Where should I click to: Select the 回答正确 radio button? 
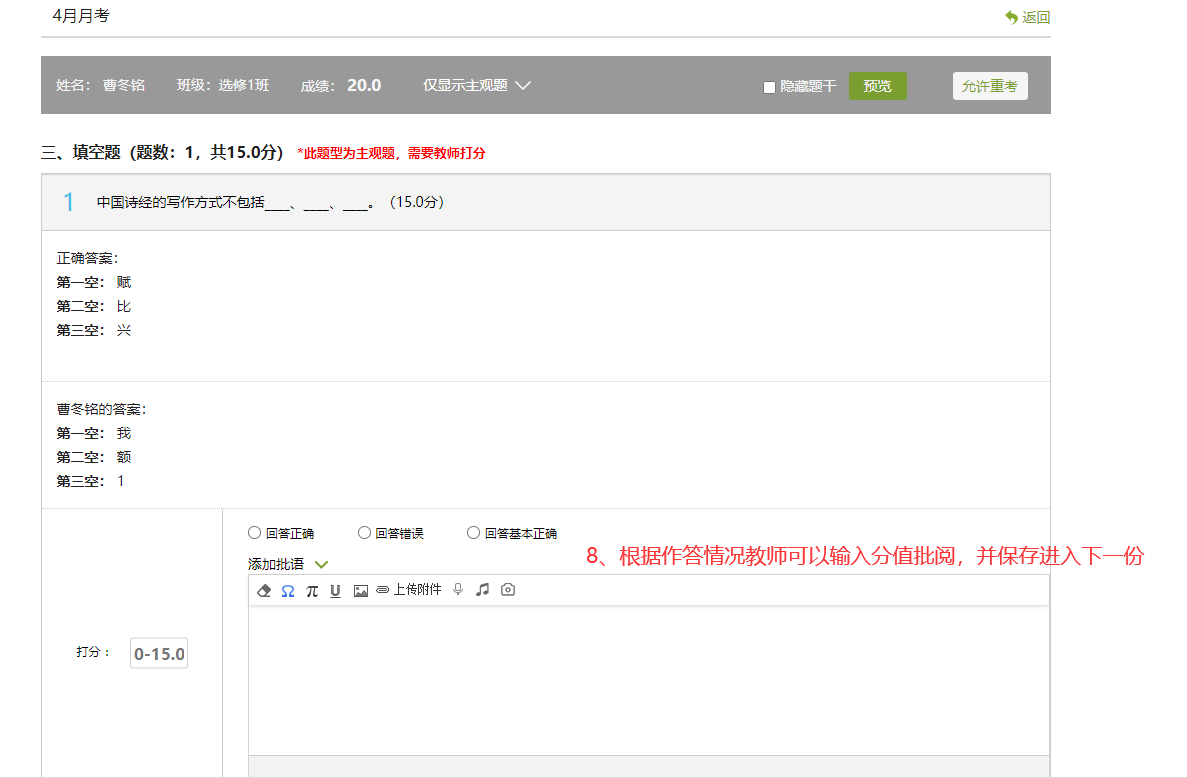click(x=254, y=533)
